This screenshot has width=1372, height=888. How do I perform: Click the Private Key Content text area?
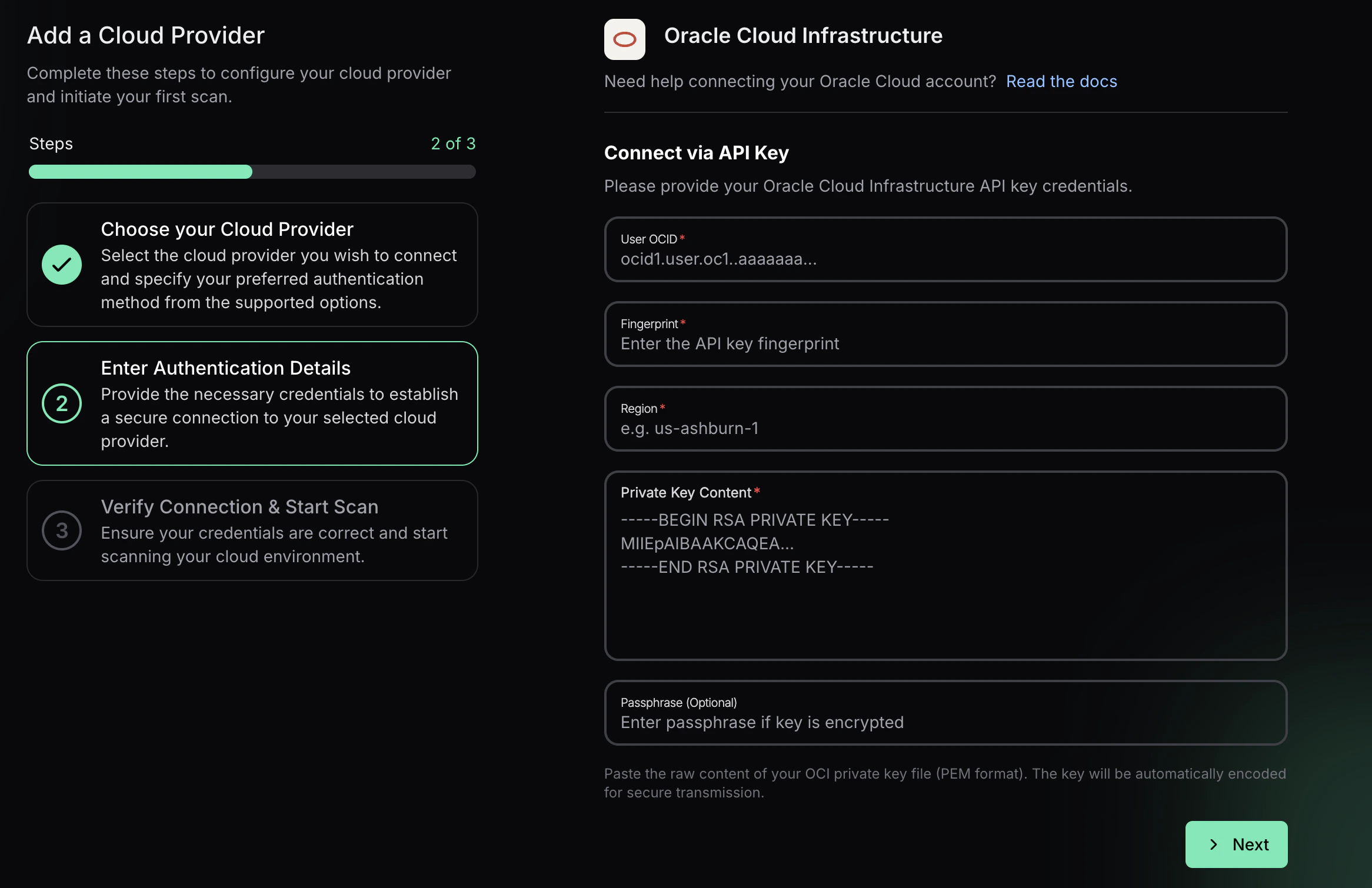[945, 565]
